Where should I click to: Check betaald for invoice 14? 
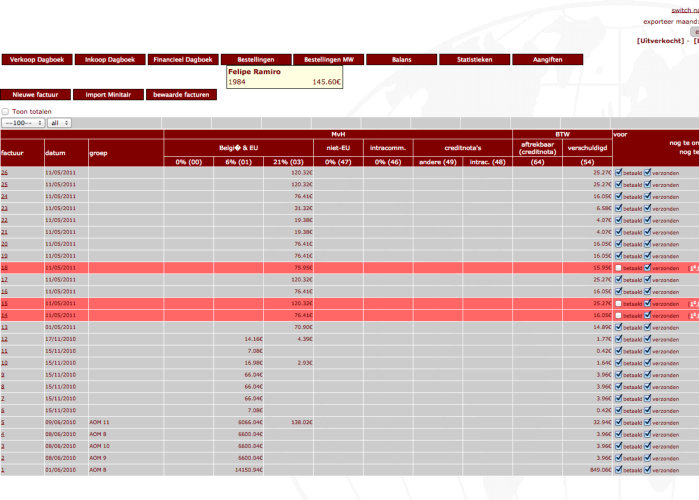(618, 316)
